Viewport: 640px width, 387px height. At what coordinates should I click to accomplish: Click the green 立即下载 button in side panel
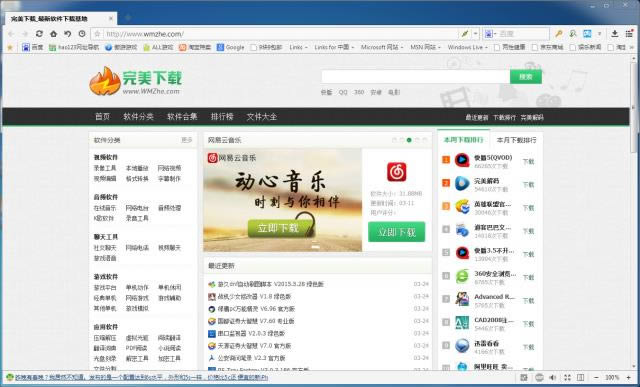[396, 232]
